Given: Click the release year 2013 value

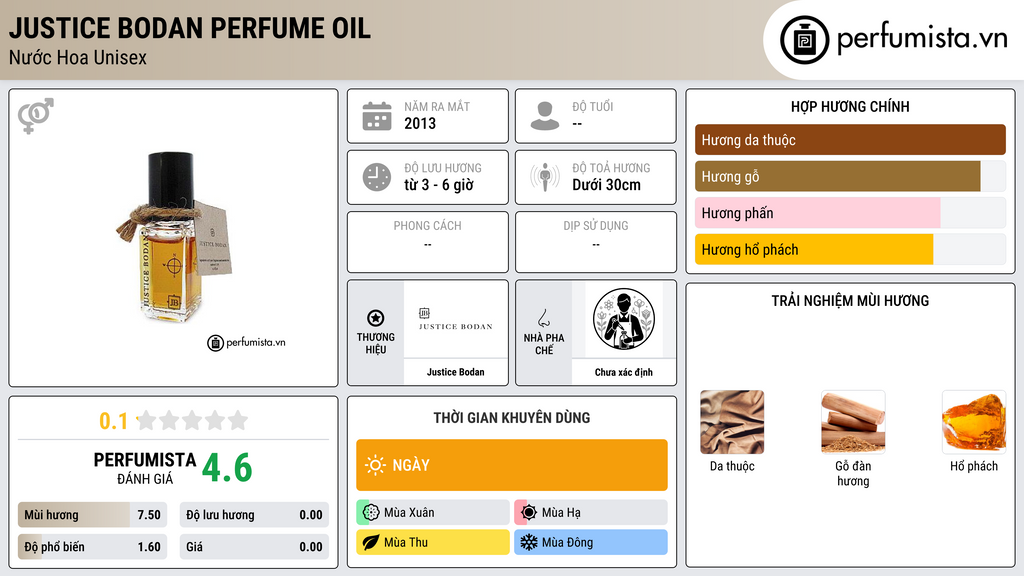Looking at the screenshot, I should pos(420,123).
